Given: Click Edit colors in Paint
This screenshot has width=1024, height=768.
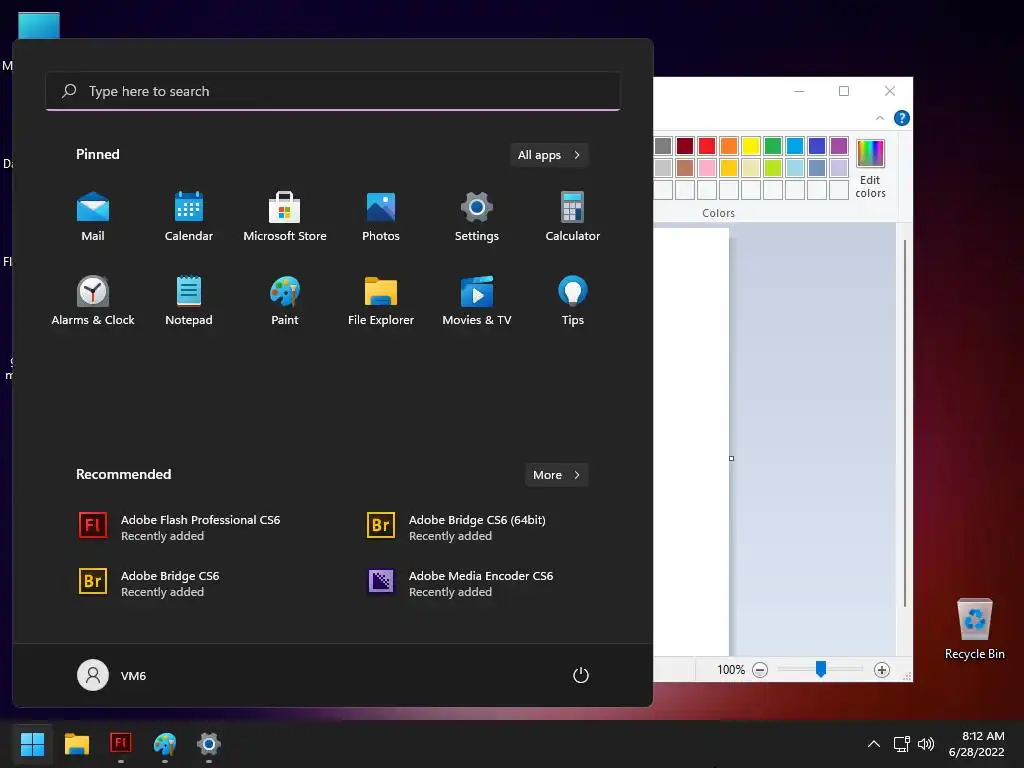Looking at the screenshot, I should point(870,168).
